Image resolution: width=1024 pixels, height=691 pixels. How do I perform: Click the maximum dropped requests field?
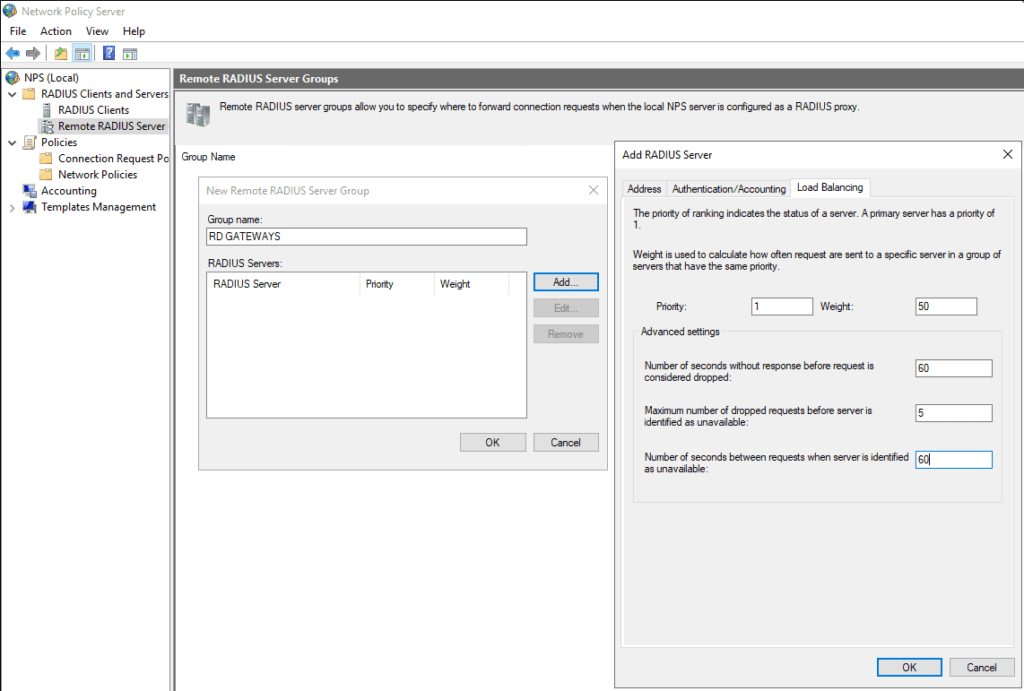pos(953,413)
